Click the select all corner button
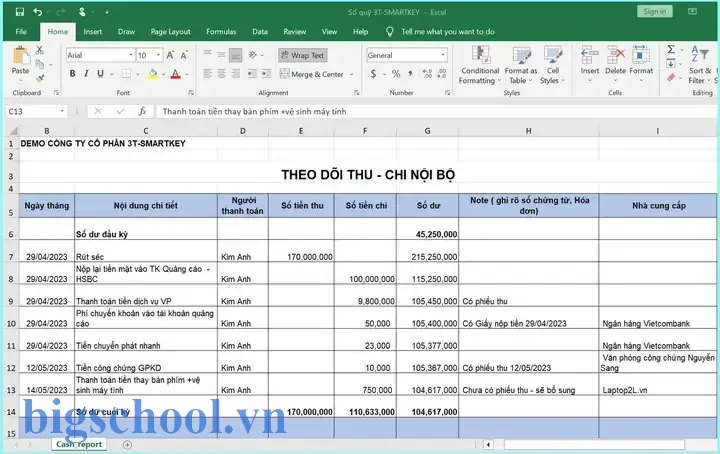720x454 pixels. point(13,131)
